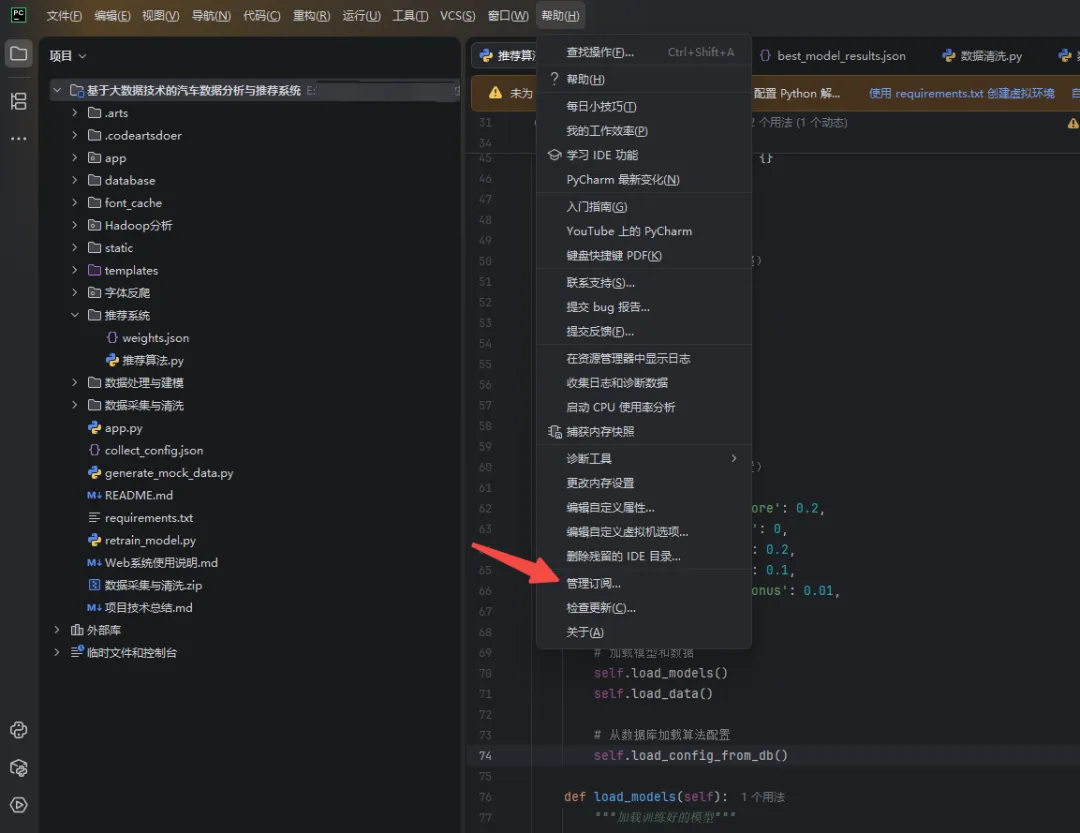The width and height of the screenshot is (1080, 833).
Task: Open the Services run icon in left sidebar
Action: (x=19, y=805)
